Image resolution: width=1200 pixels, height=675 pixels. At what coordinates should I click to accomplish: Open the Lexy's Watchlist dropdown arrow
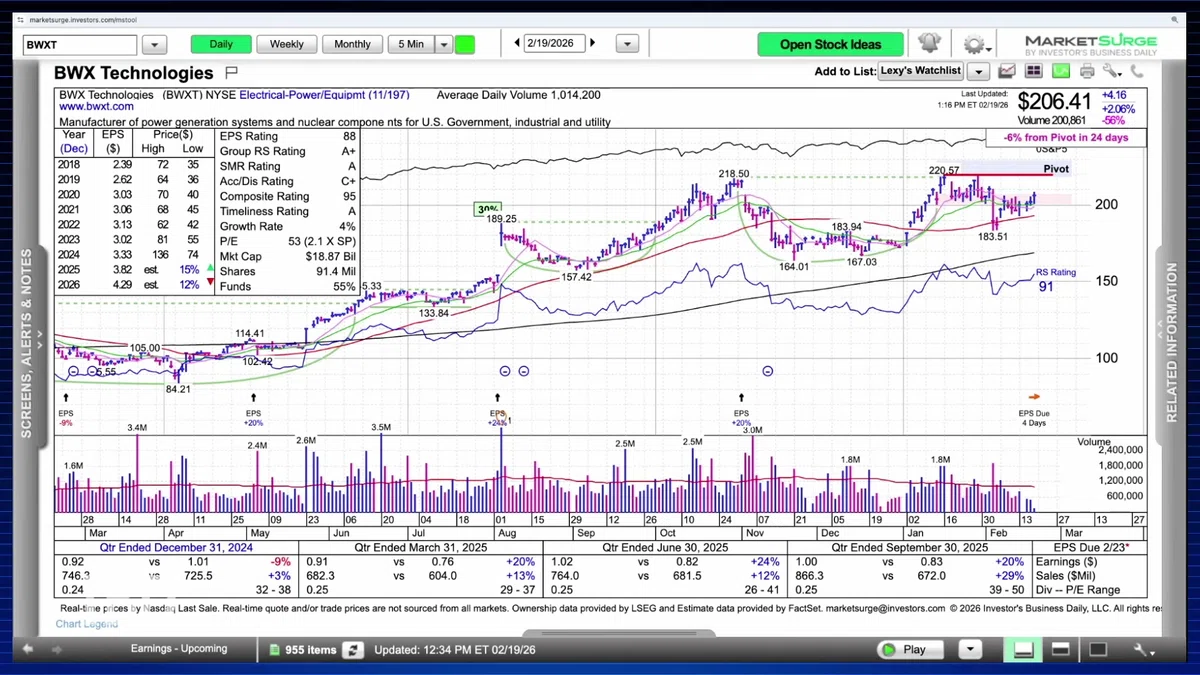point(978,71)
